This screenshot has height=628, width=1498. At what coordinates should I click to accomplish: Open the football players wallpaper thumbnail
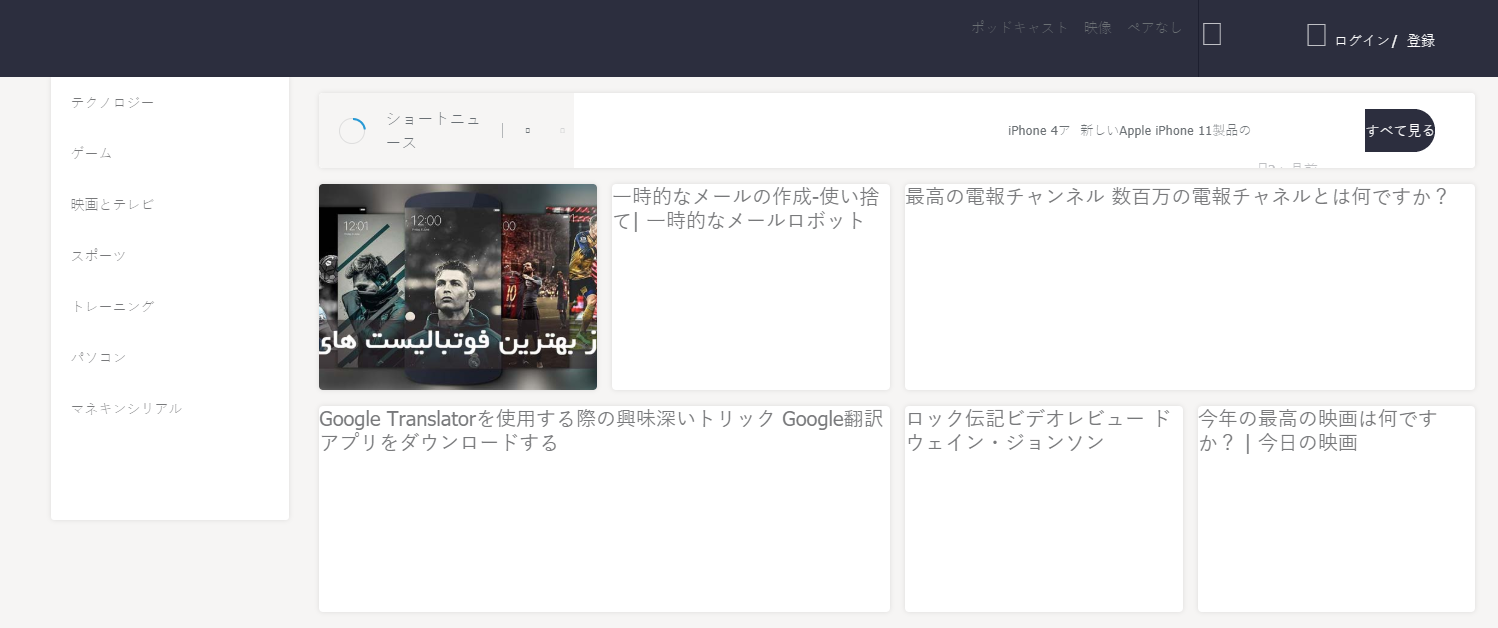(458, 287)
